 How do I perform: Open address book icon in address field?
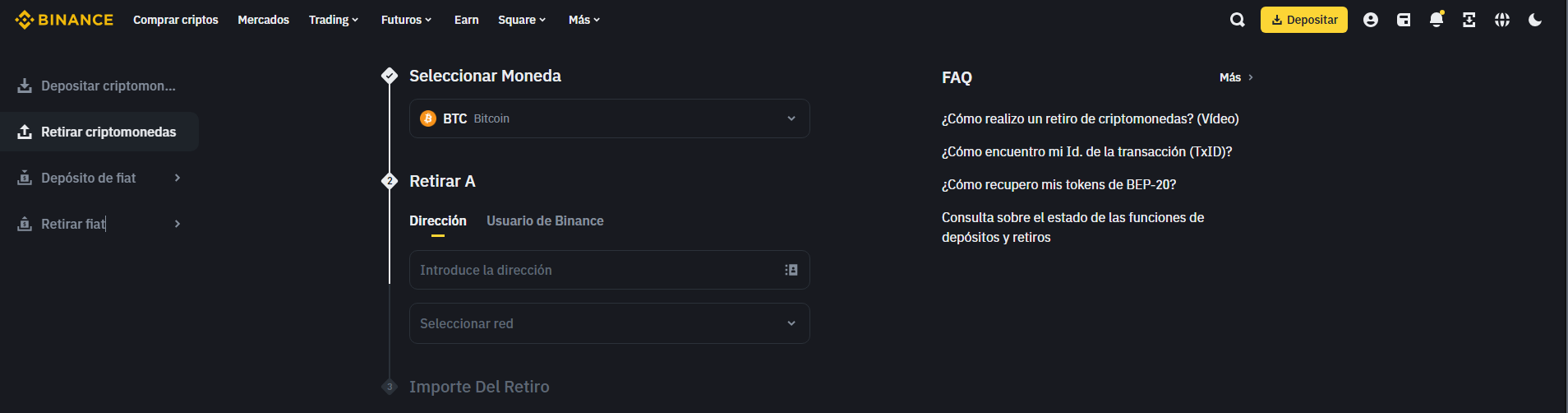tap(791, 270)
